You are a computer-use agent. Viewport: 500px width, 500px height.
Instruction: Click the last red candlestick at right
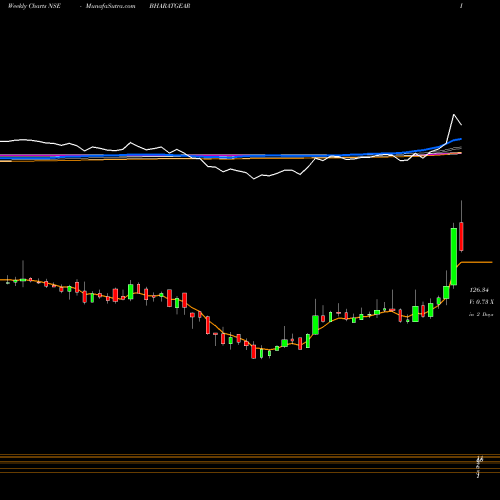462,237
